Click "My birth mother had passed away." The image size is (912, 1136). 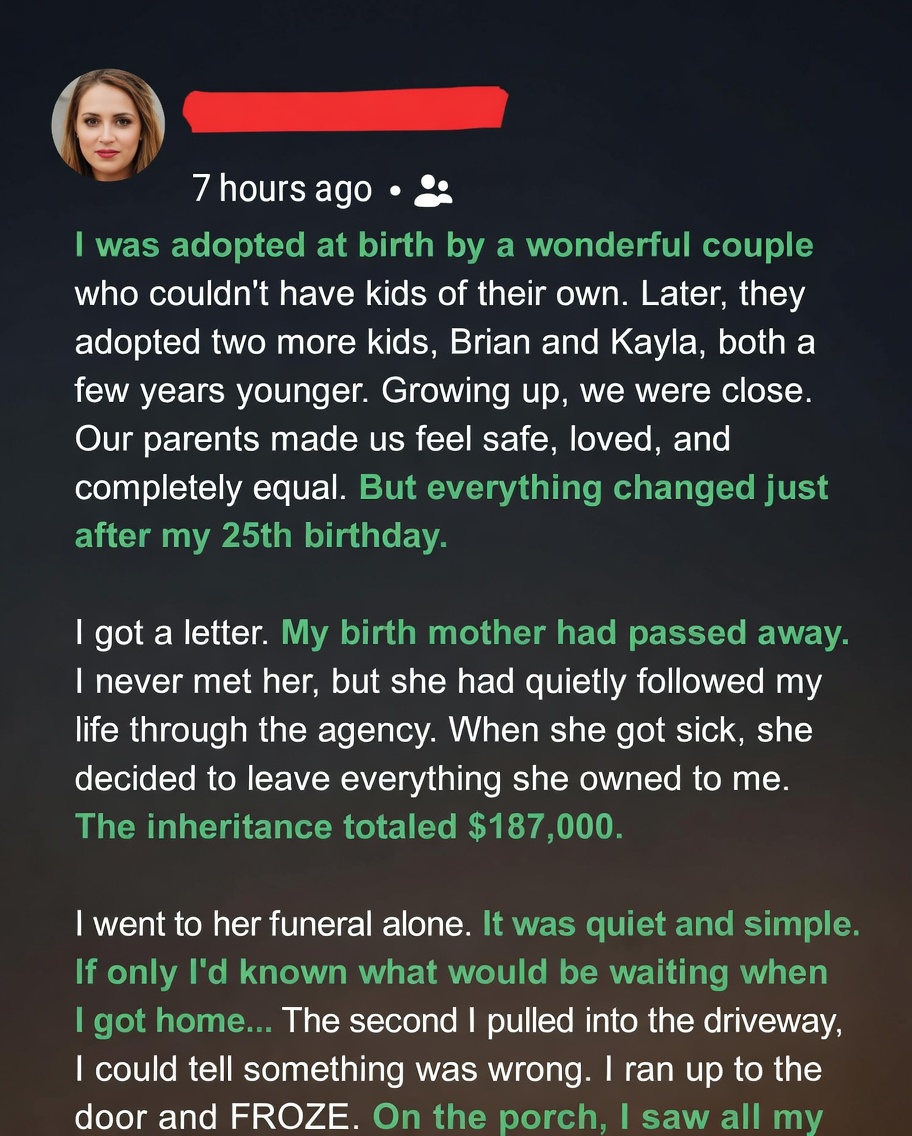[564, 633]
